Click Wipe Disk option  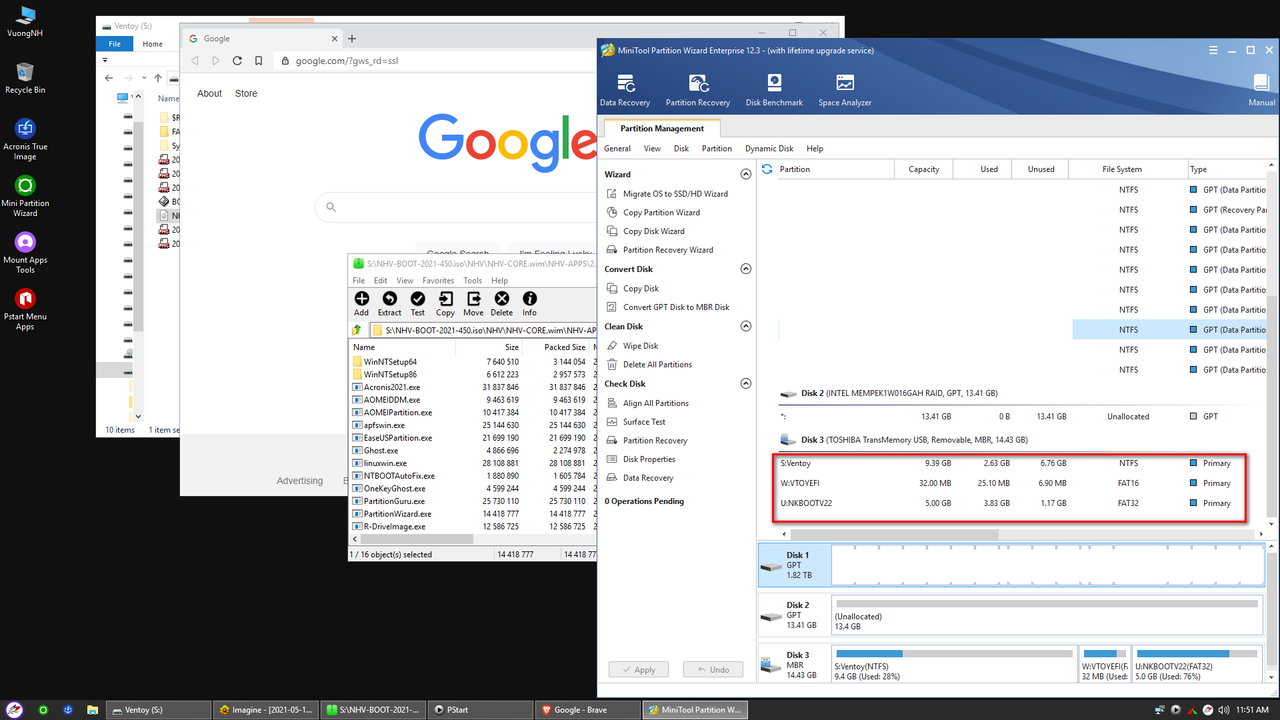point(640,346)
